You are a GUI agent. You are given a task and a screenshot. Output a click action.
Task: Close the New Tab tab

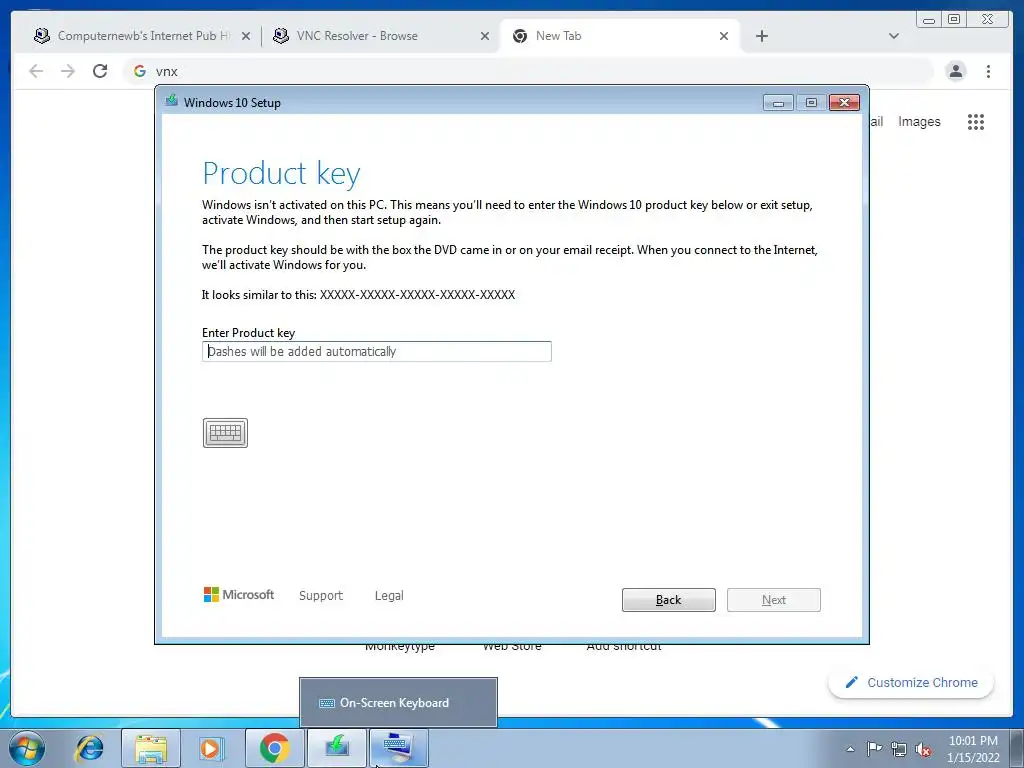(724, 36)
